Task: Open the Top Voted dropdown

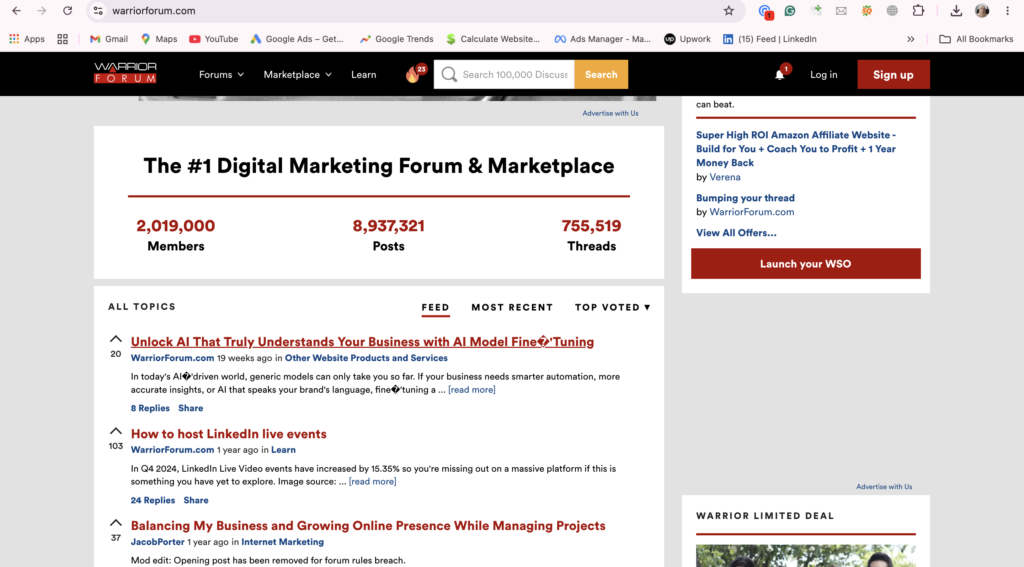Action: (x=613, y=307)
